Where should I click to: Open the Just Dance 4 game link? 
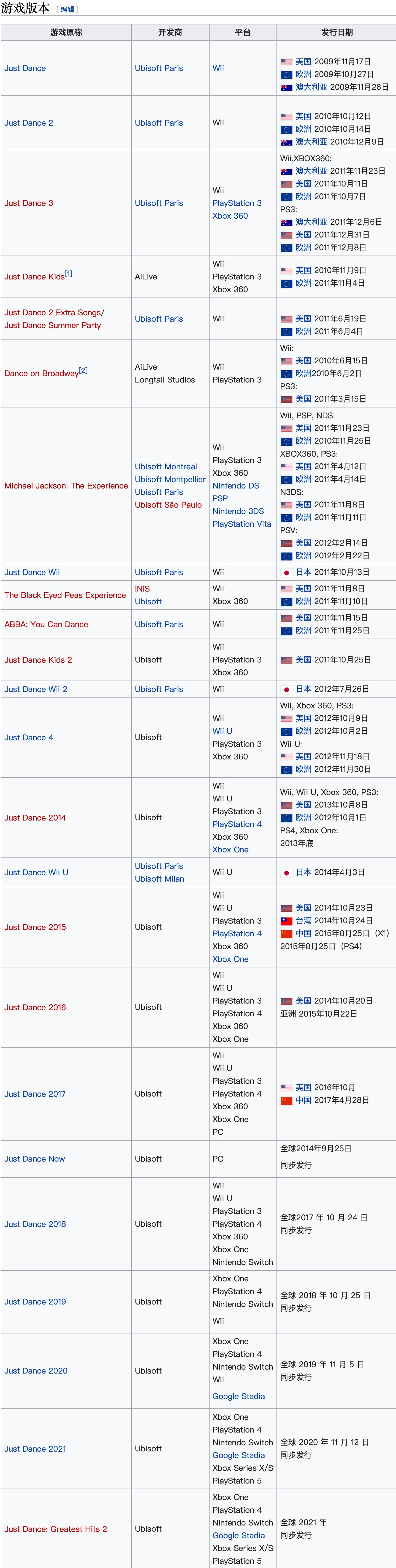click(29, 738)
